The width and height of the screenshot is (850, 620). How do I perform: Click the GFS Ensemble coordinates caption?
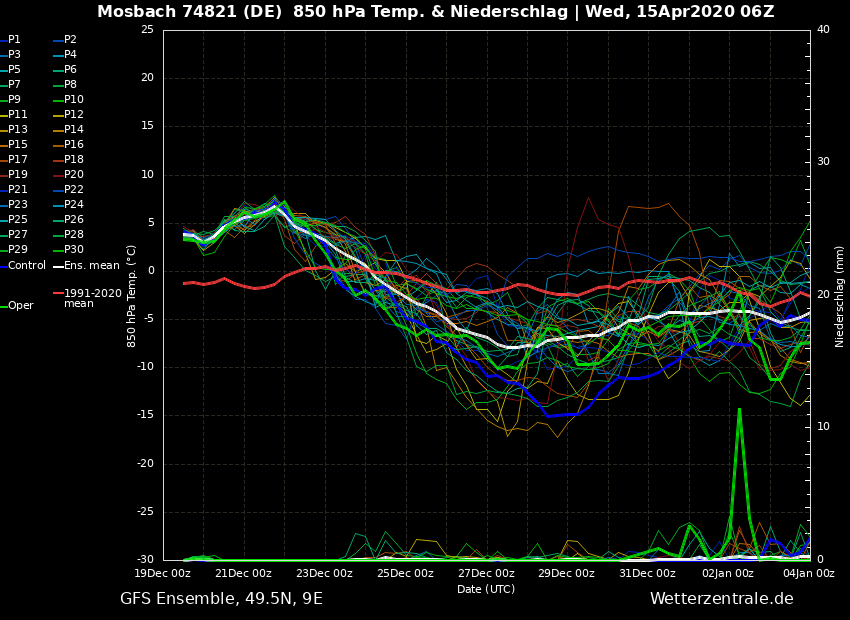(221, 599)
